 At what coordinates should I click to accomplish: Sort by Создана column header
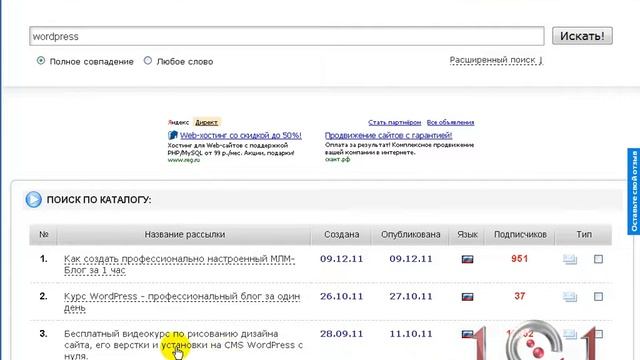342,235
